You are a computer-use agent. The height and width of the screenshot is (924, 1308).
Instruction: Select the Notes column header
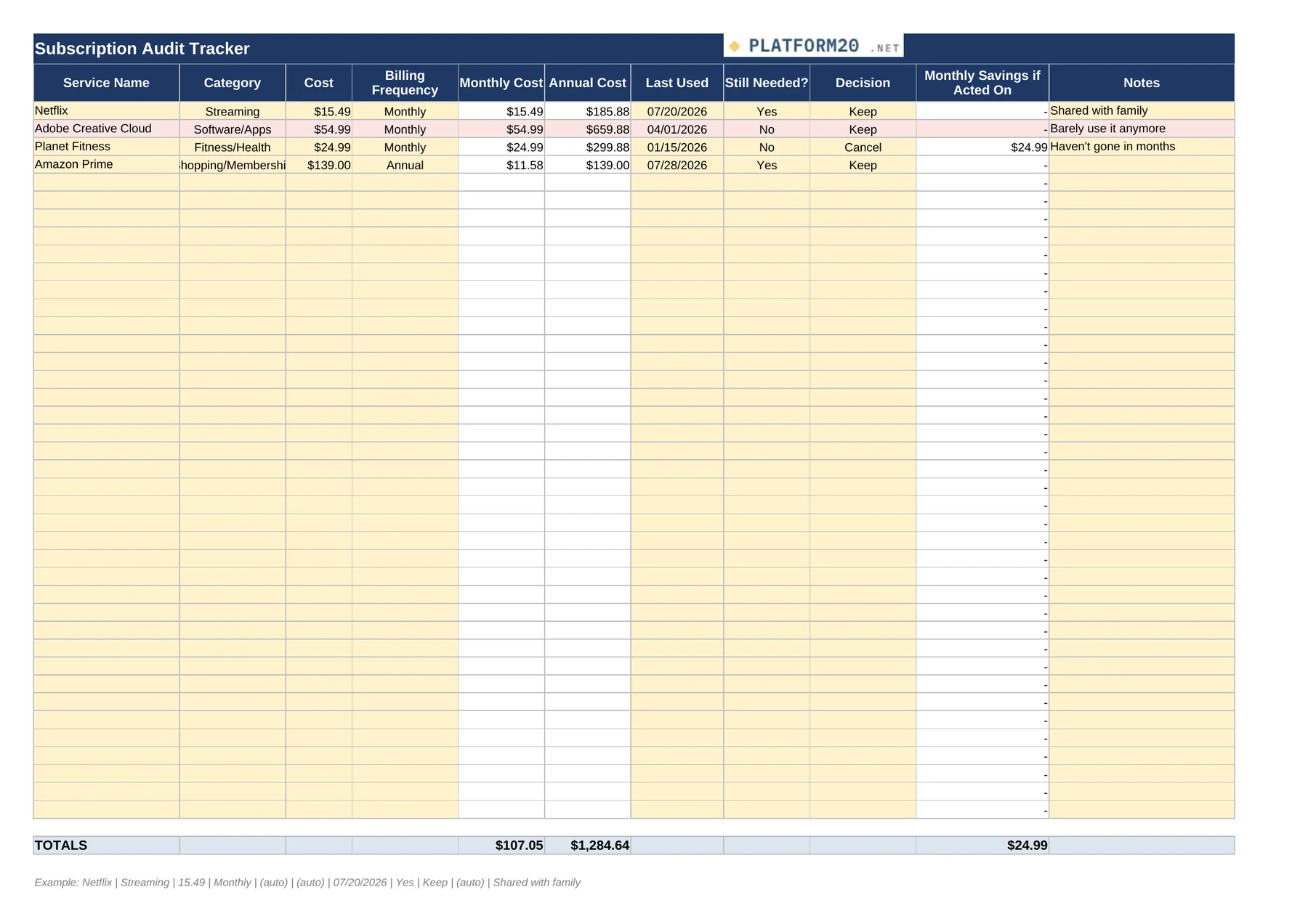1142,83
